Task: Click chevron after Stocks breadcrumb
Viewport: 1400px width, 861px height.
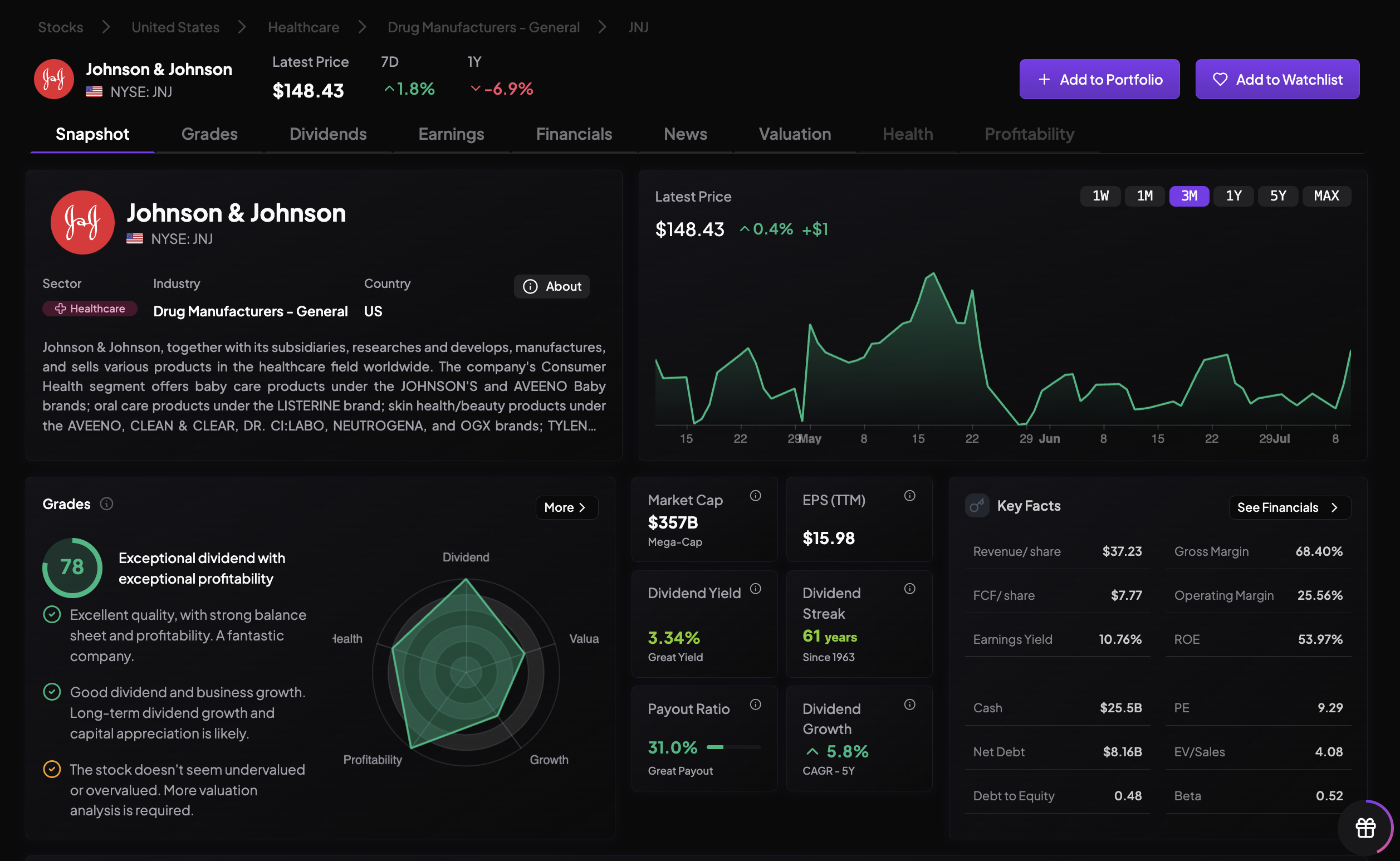Action: pyautogui.click(x=106, y=27)
